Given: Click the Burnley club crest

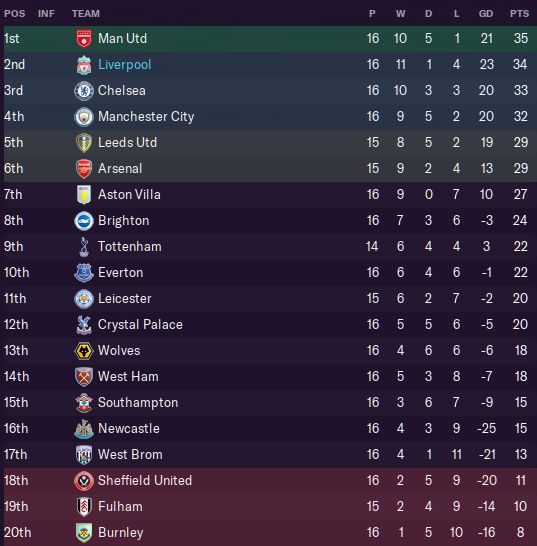Looking at the screenshot, I should pyautogui.click(x=84, y=533).
